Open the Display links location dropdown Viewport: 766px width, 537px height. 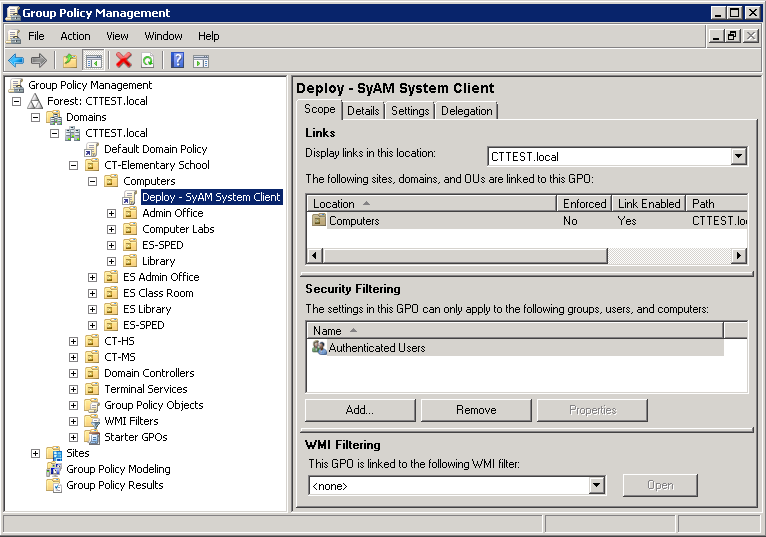(x=738, y=156)
